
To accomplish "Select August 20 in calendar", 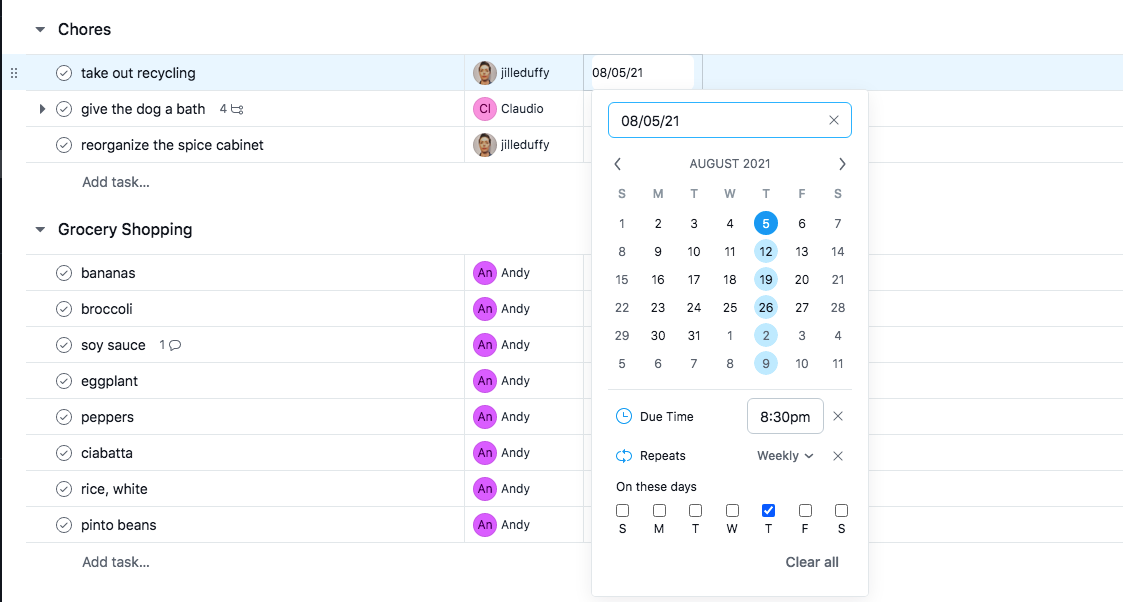I will pos(801,279).
